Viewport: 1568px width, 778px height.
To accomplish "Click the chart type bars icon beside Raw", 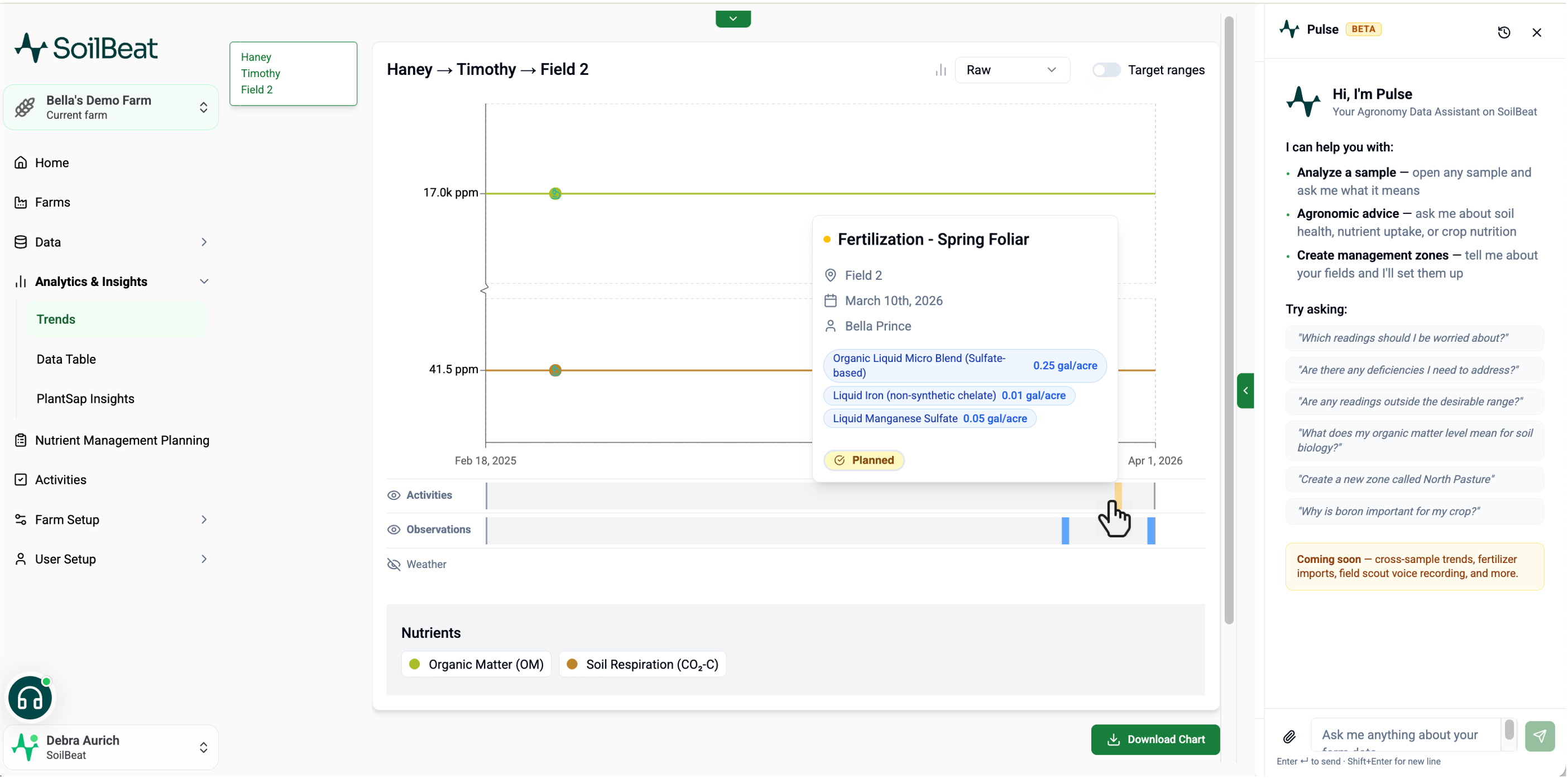I will pyautogui.click(x=941, y=70).
